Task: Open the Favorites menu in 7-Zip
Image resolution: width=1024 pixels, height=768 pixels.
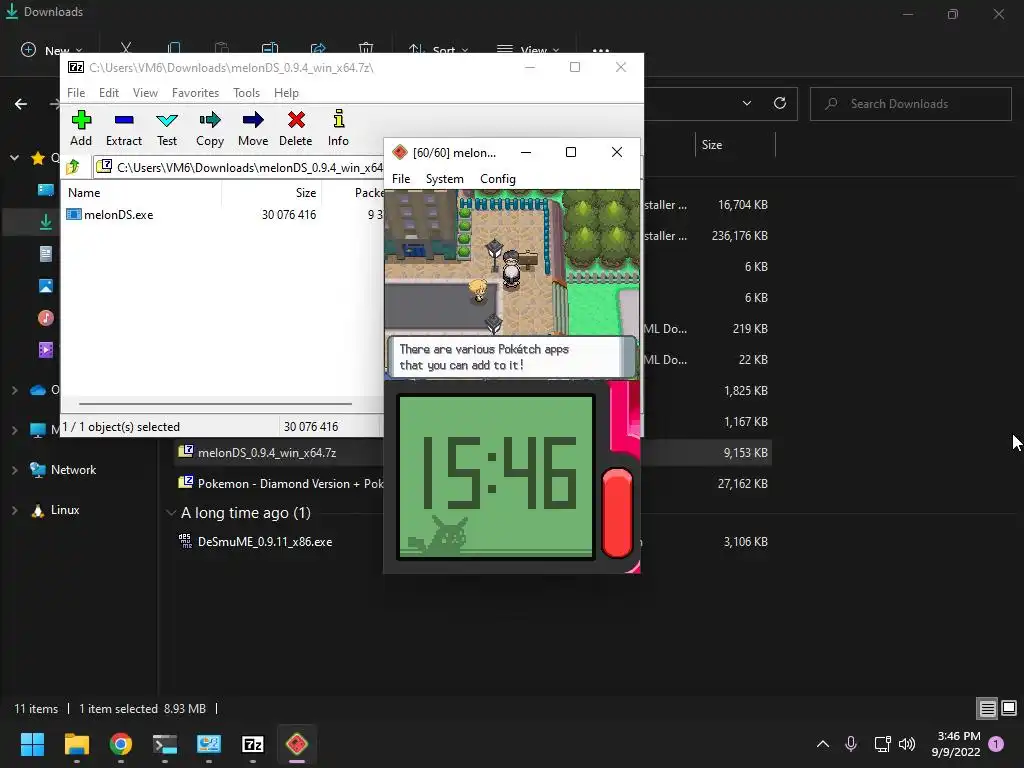Action: pos(195,93)
